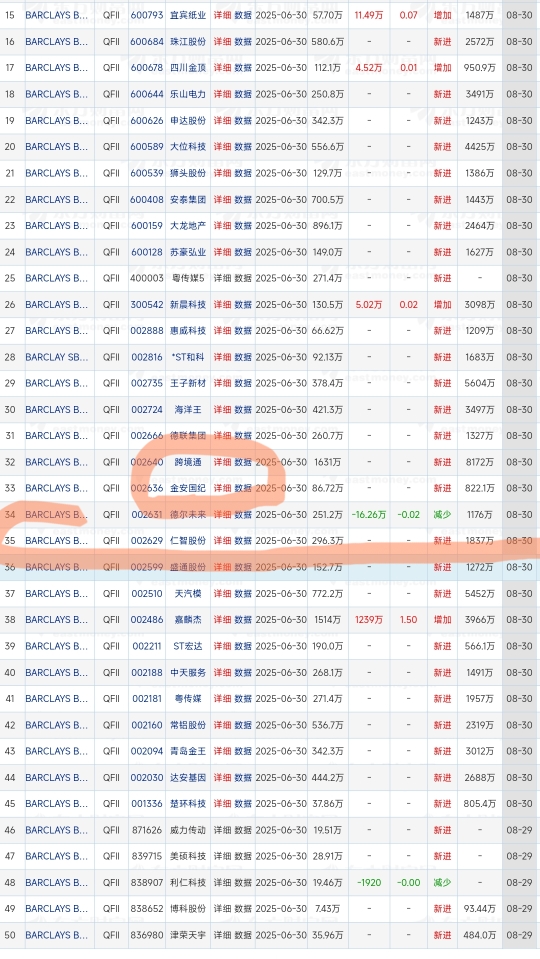
Task: Click 详细 in 惠威科技 row
Action: click(222, 331)
